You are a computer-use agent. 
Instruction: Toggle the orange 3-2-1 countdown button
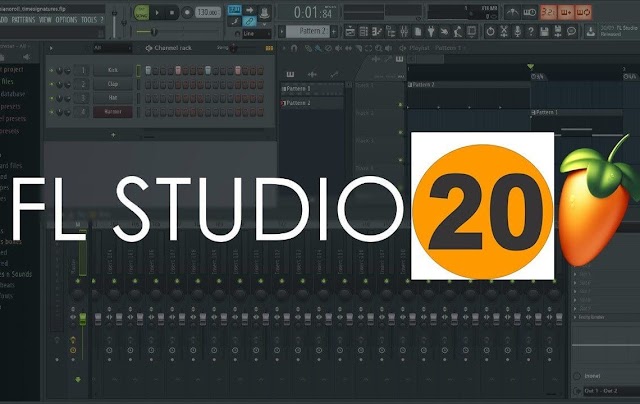point(548,12)
